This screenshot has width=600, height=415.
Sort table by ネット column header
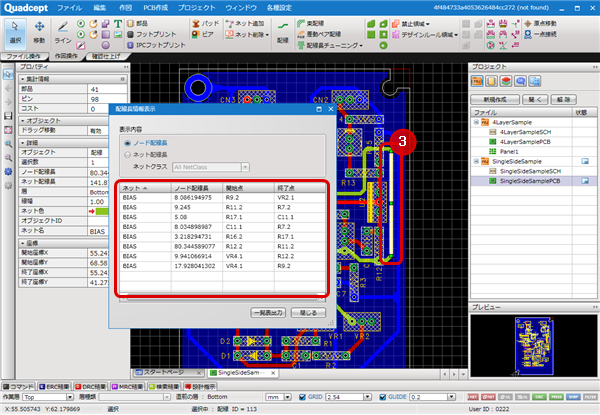[145, 188]
